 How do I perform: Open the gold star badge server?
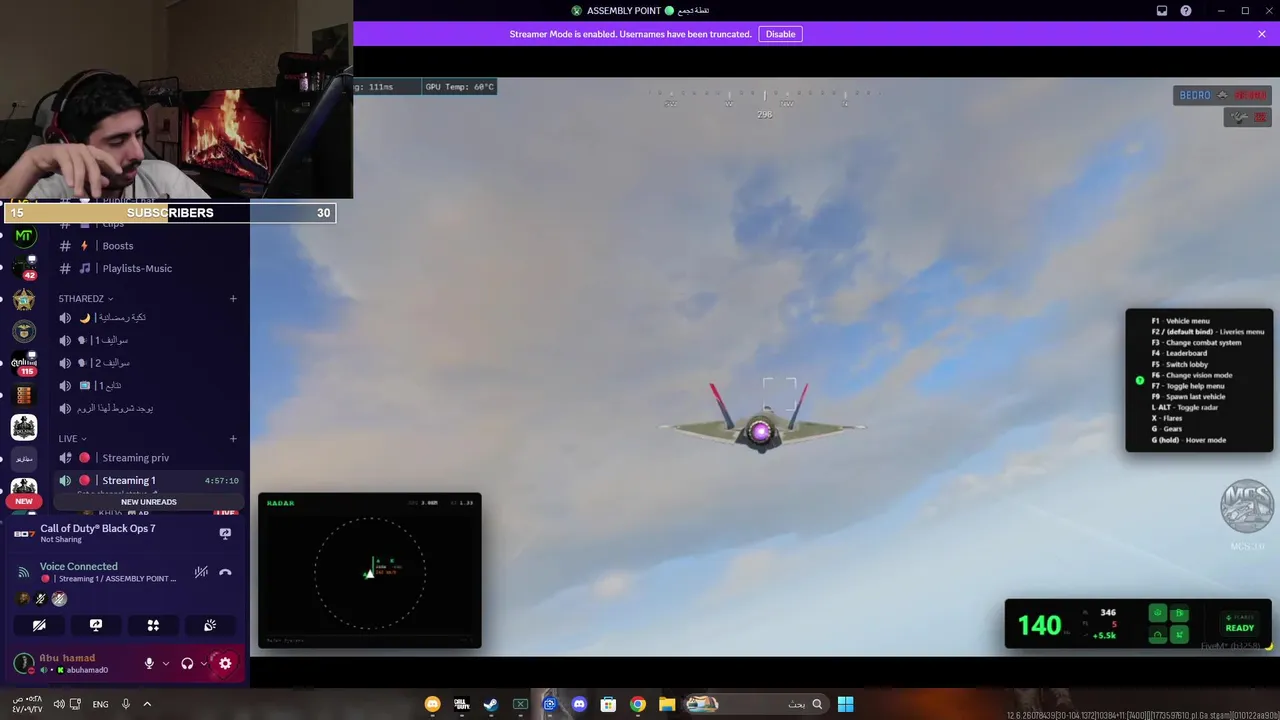coord(24,300)
